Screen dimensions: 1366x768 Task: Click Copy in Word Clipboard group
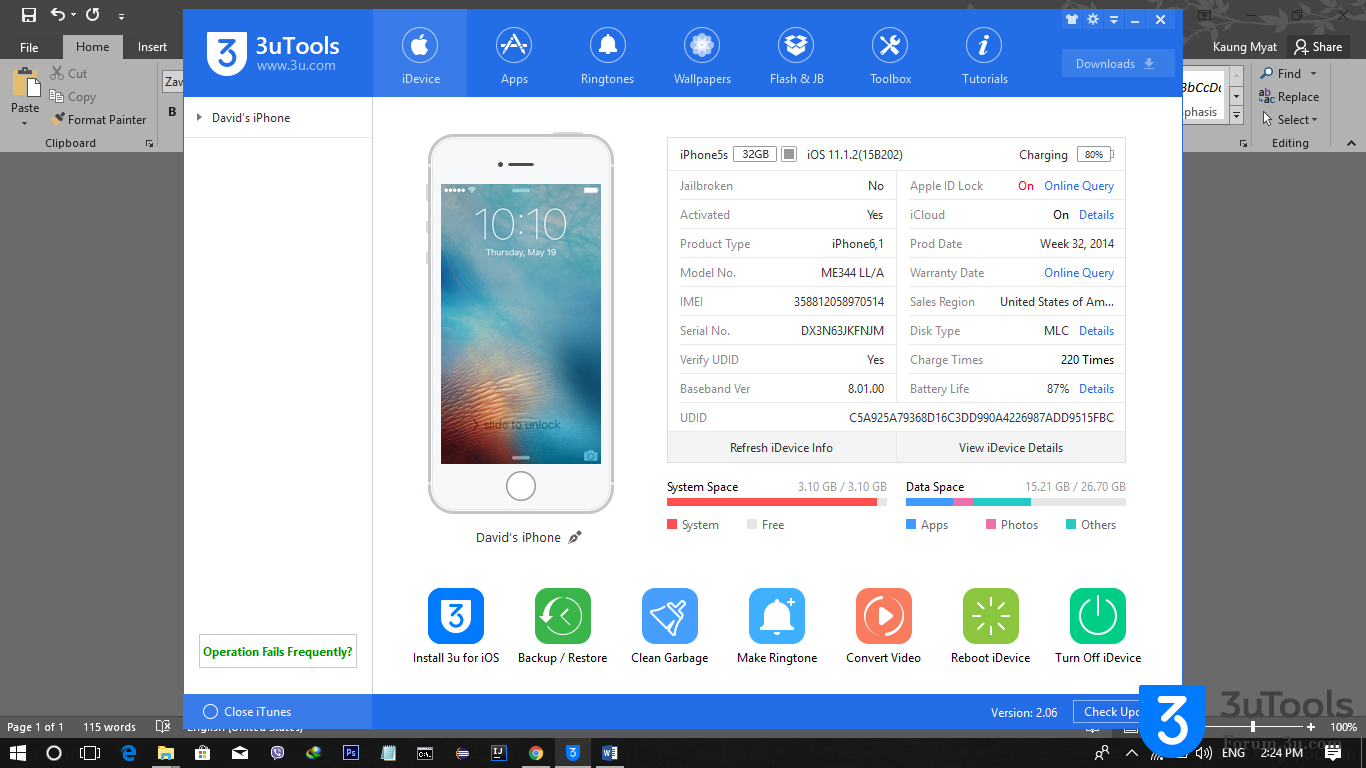tap(72, 97)
